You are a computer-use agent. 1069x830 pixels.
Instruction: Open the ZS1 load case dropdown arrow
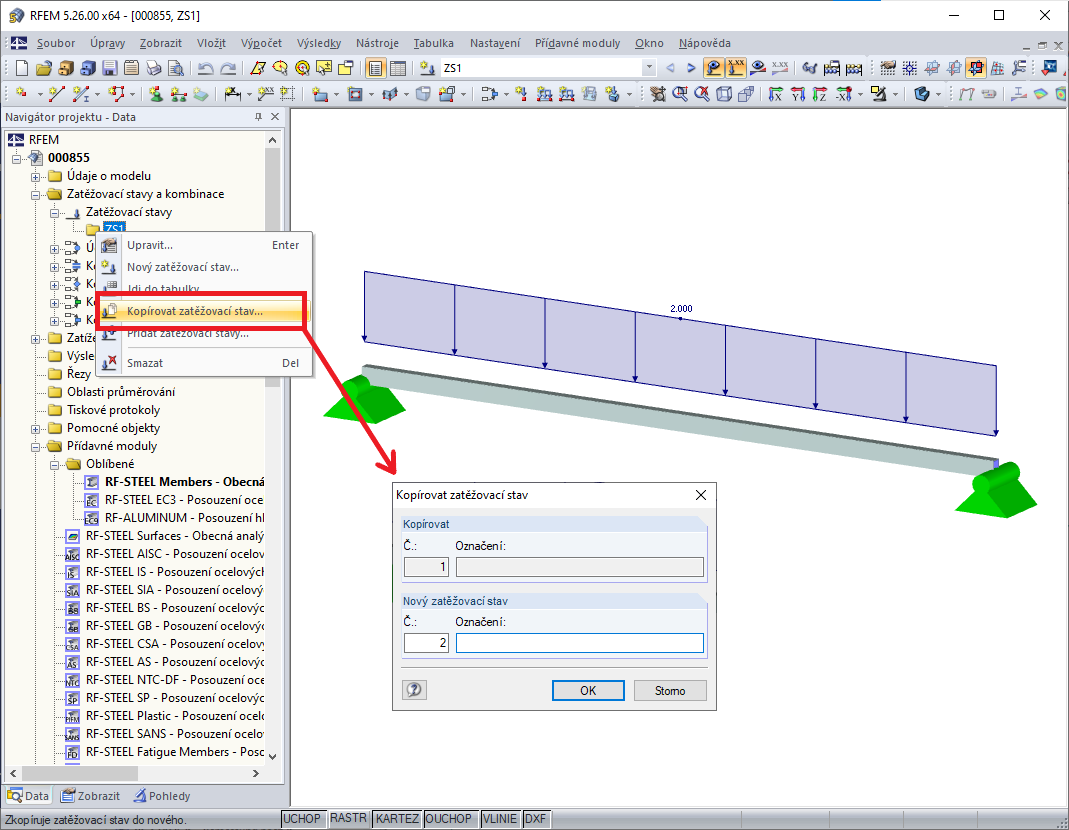[649, 68]
